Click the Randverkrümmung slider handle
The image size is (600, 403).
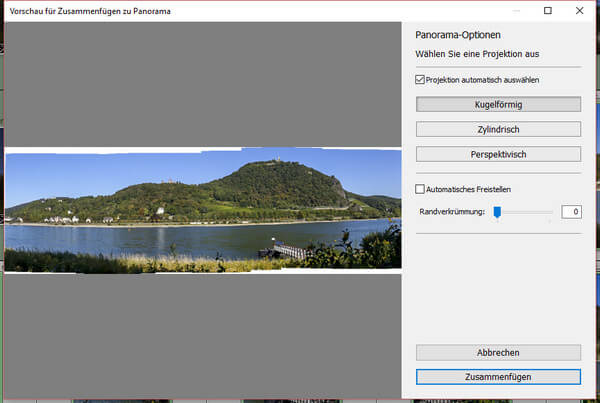pos(497,212)
